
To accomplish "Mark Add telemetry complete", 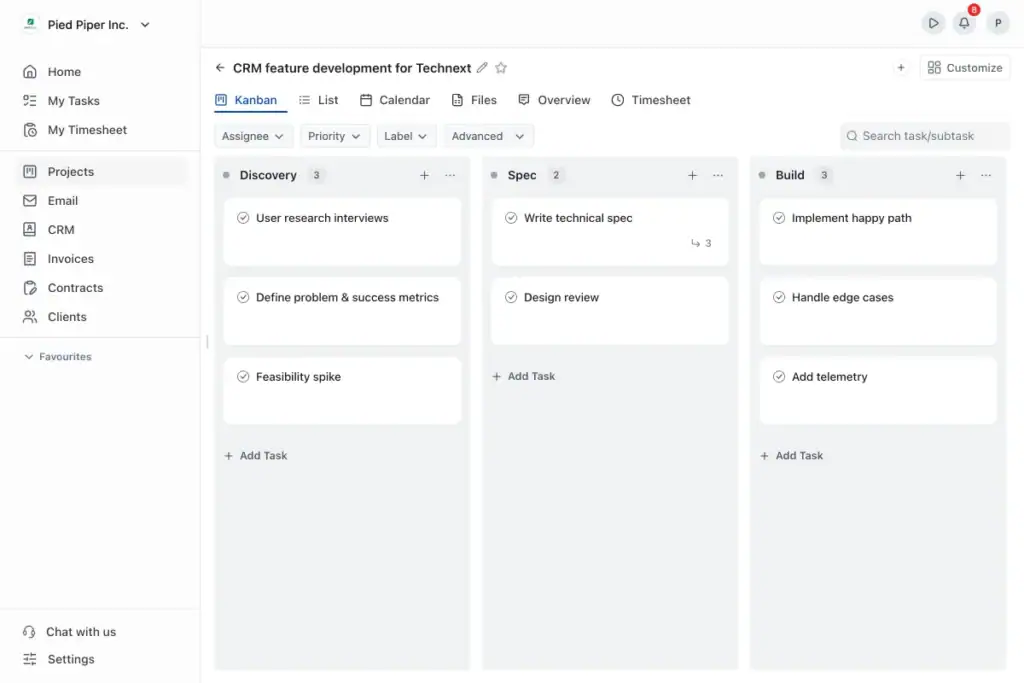I will (778, 377).
